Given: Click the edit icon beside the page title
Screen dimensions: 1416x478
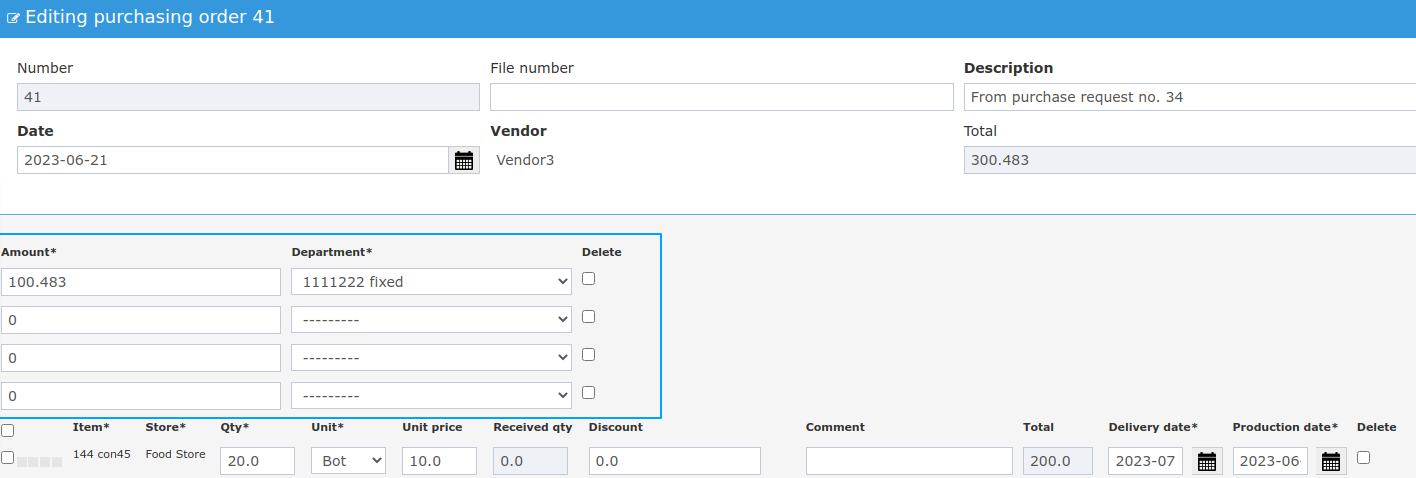Looking at the screenshot, I should click(x=14, y=18).
